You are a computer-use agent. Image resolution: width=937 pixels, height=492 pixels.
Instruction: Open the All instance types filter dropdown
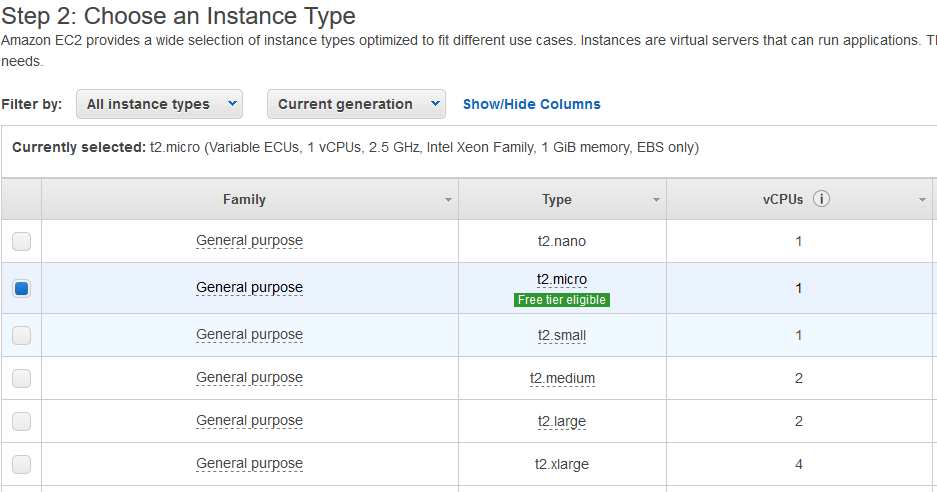pos(160,104)
